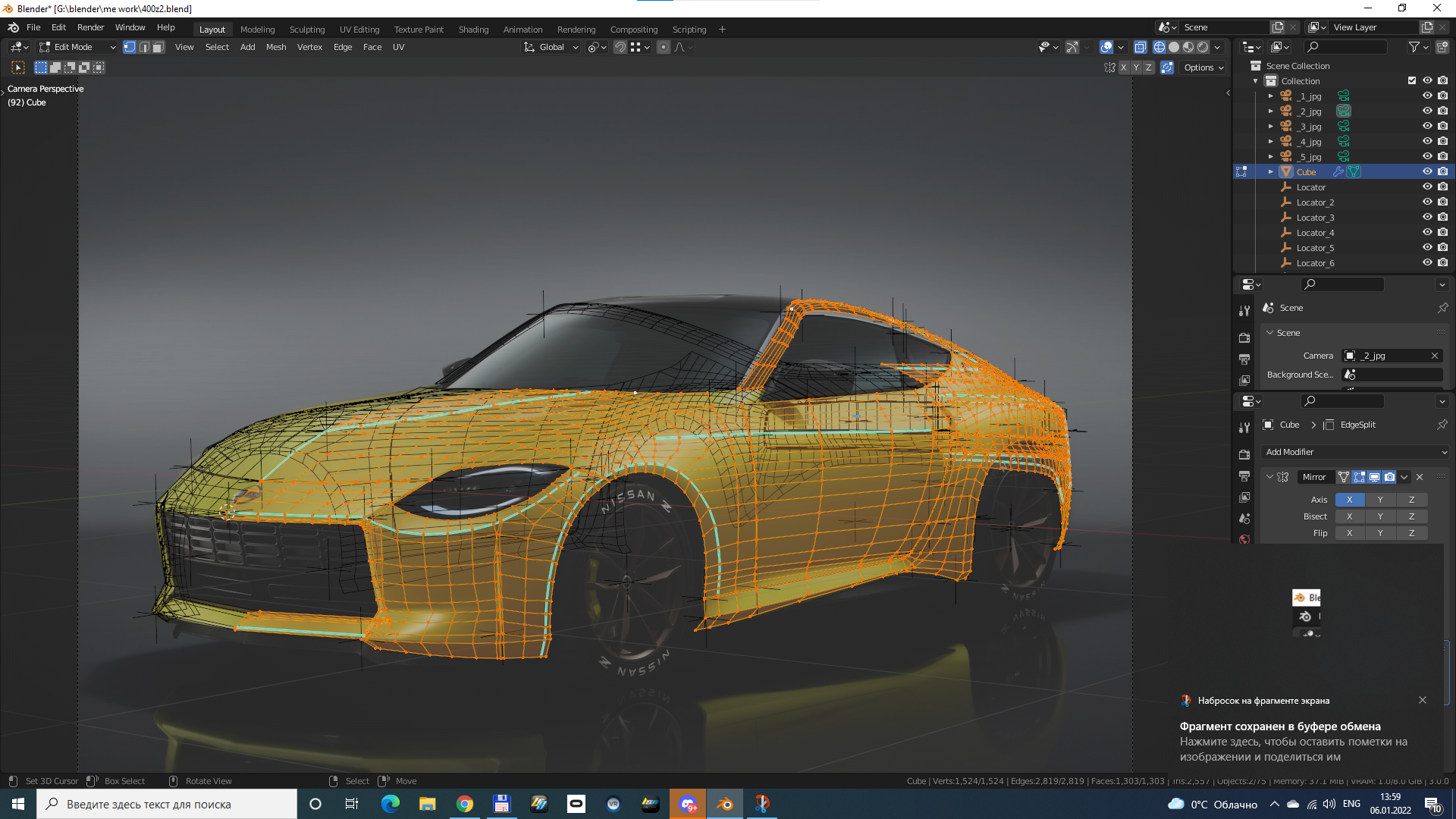Uncheck the Collection exclude checkbox

pos(1412,81)
